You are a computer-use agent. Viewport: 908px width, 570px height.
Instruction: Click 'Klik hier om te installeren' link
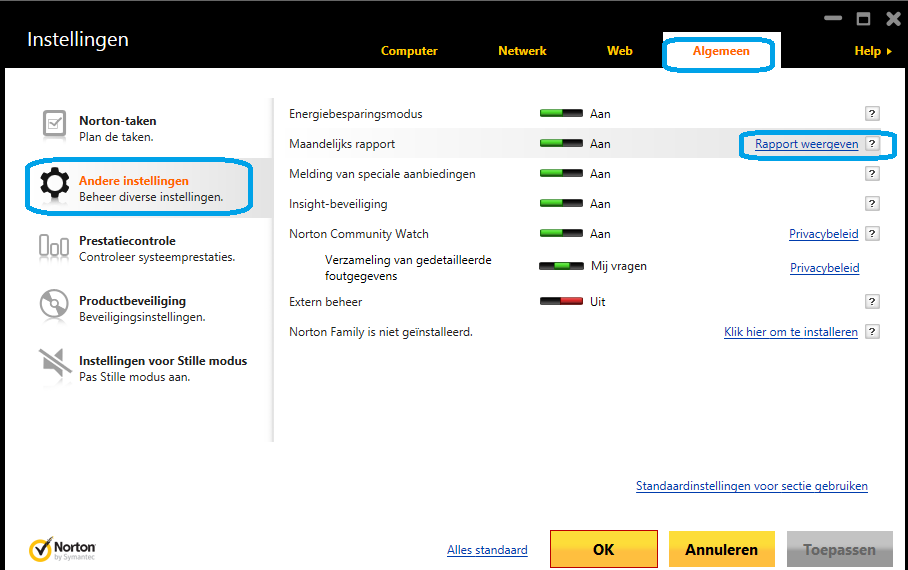coord(790,332)
